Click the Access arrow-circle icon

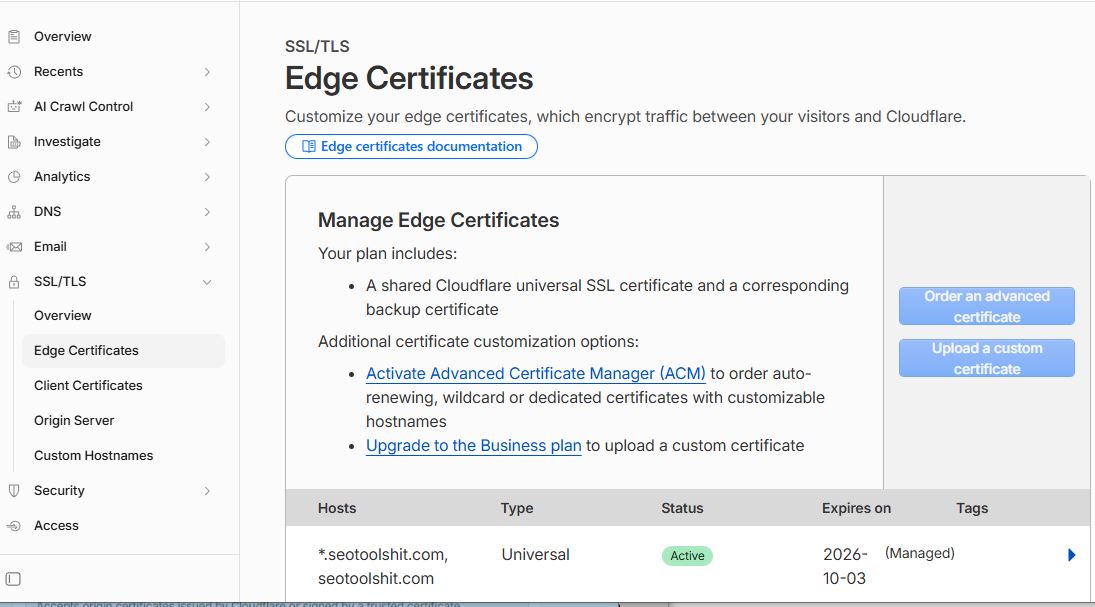click(14, 525)
